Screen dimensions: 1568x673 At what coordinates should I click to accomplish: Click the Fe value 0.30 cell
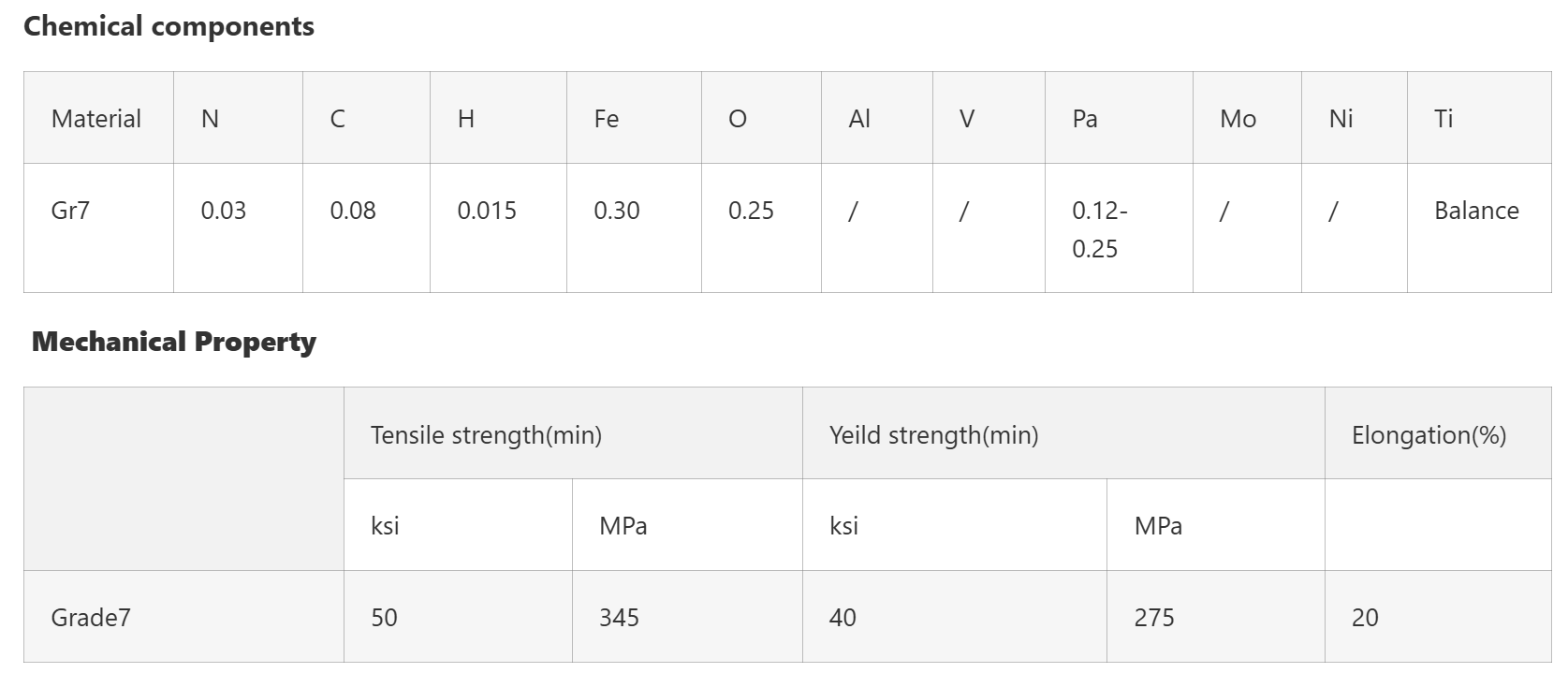pyautogui.click(x=617, y=211)
